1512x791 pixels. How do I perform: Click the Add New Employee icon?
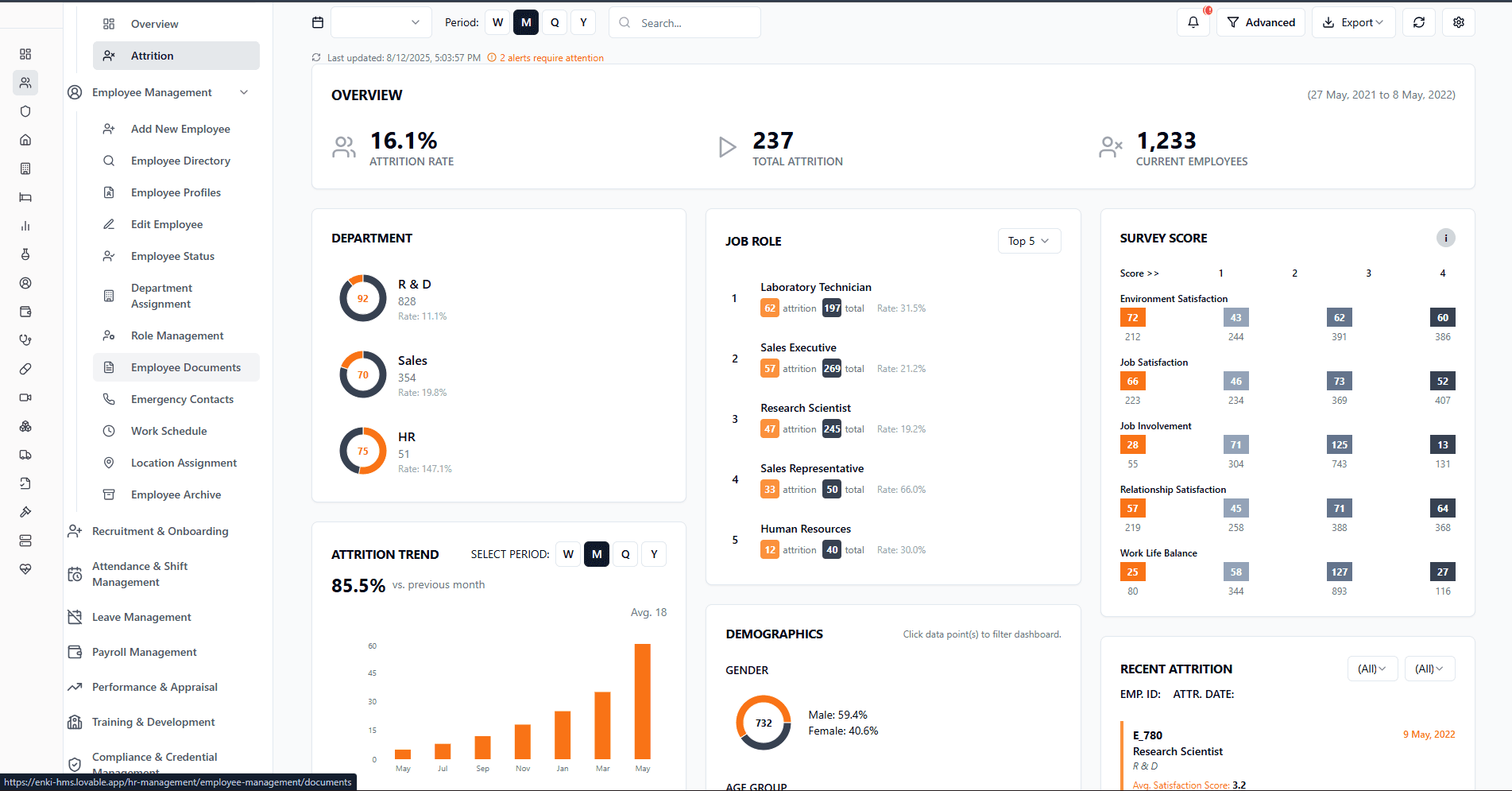coord(109,129)
